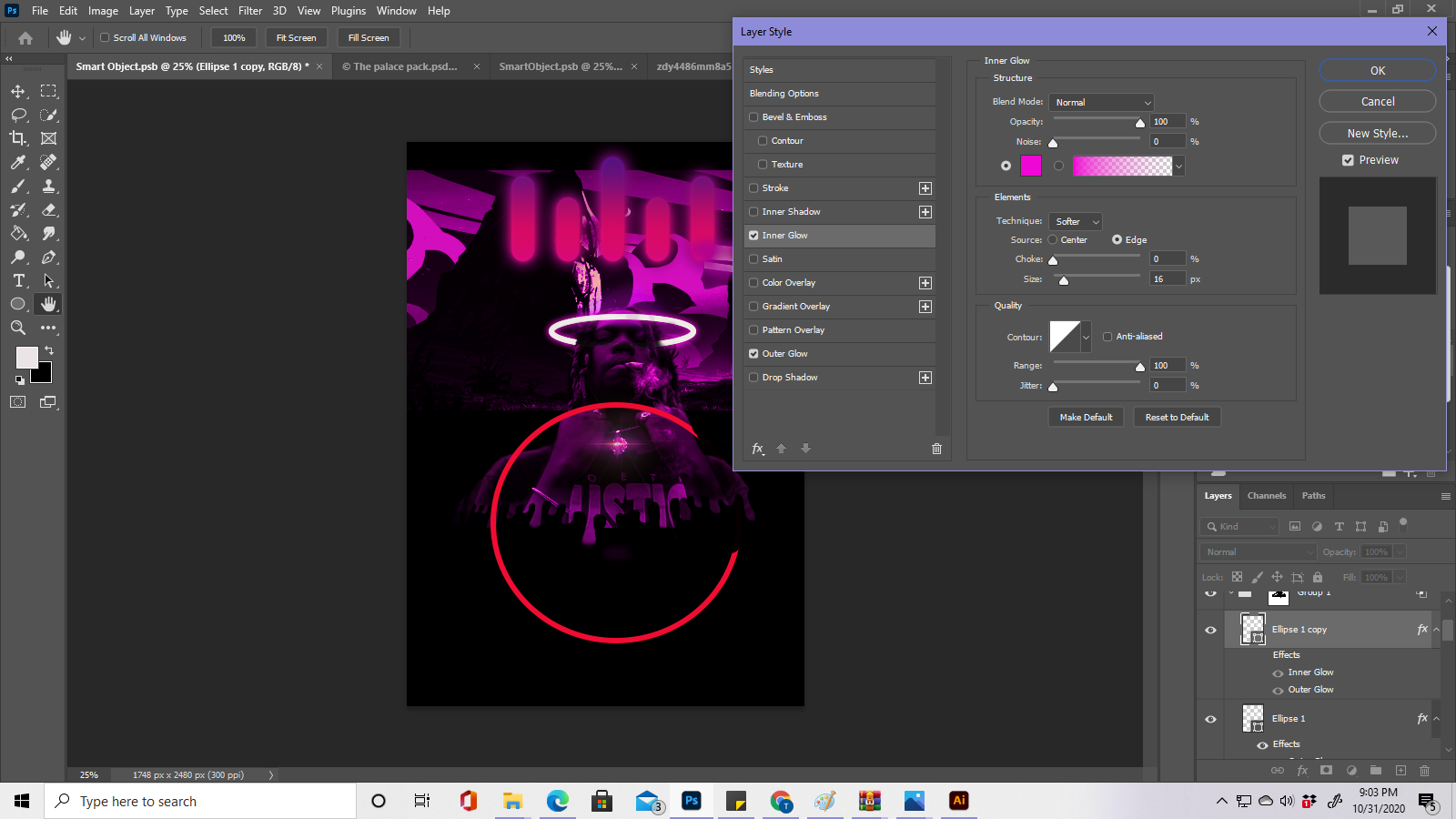Select the Crop tool
1456x819 pixels.
[x=18, y=138]
